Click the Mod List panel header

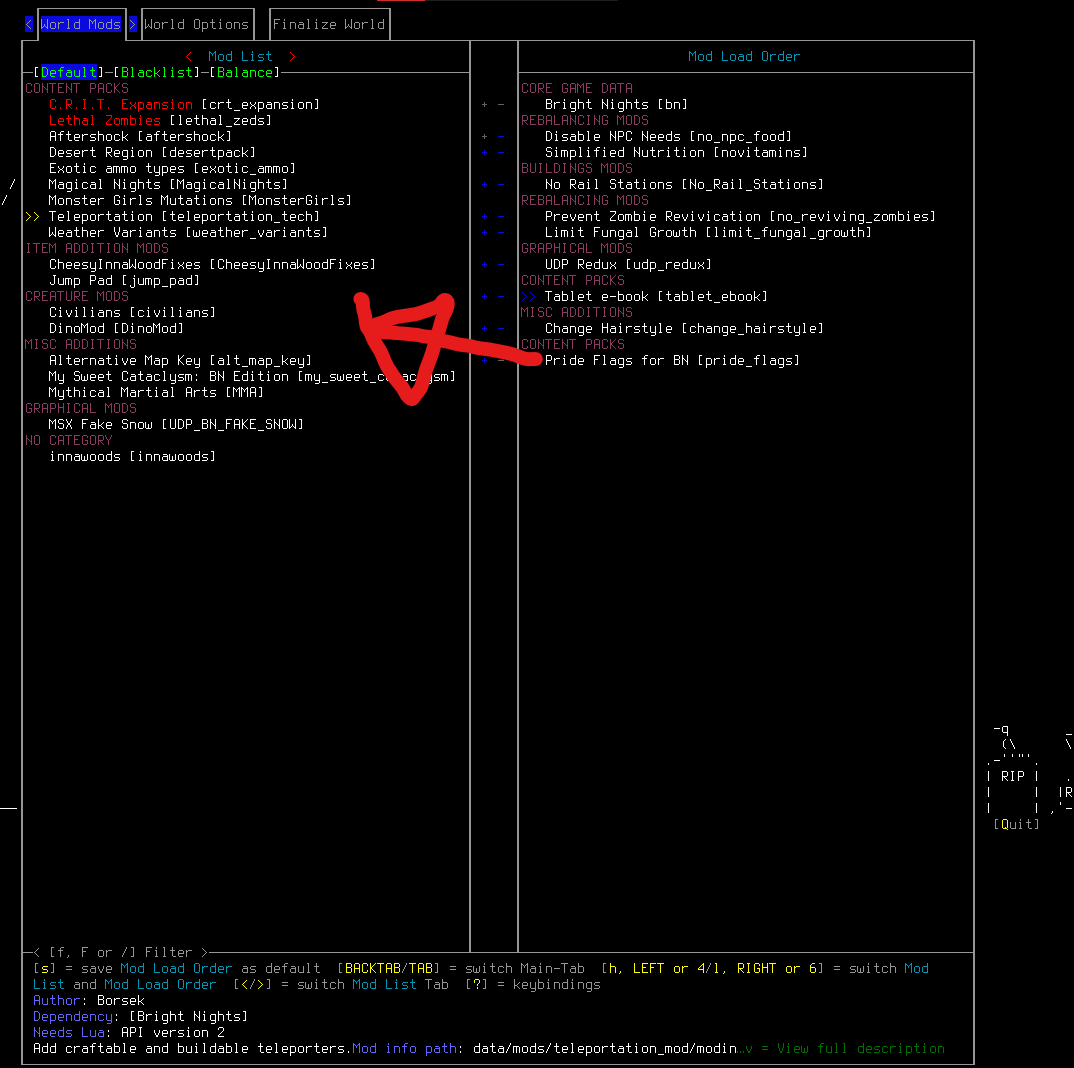[240, 57]
